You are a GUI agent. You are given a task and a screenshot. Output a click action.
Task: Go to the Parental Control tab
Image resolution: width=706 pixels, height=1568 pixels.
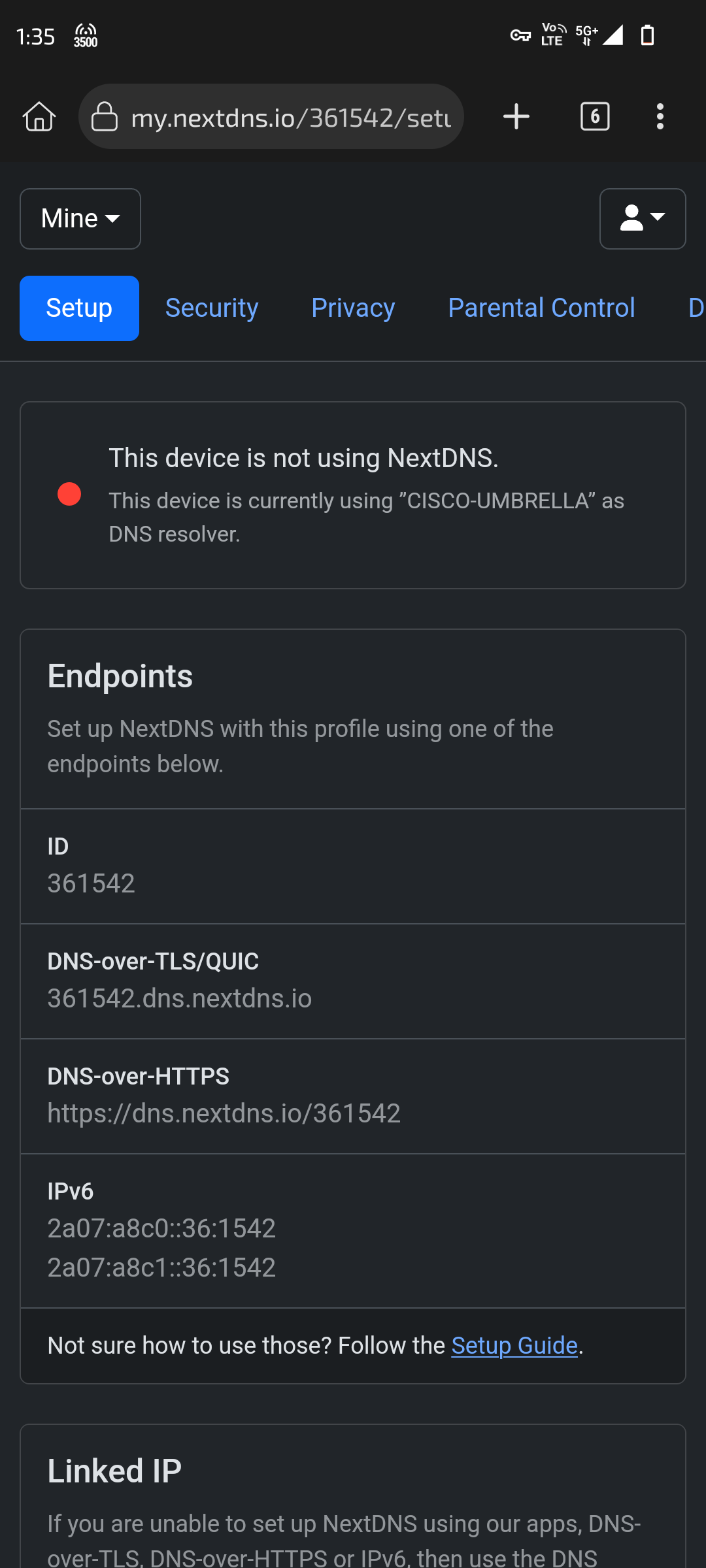pyautogui.click(x=541, y=308)
